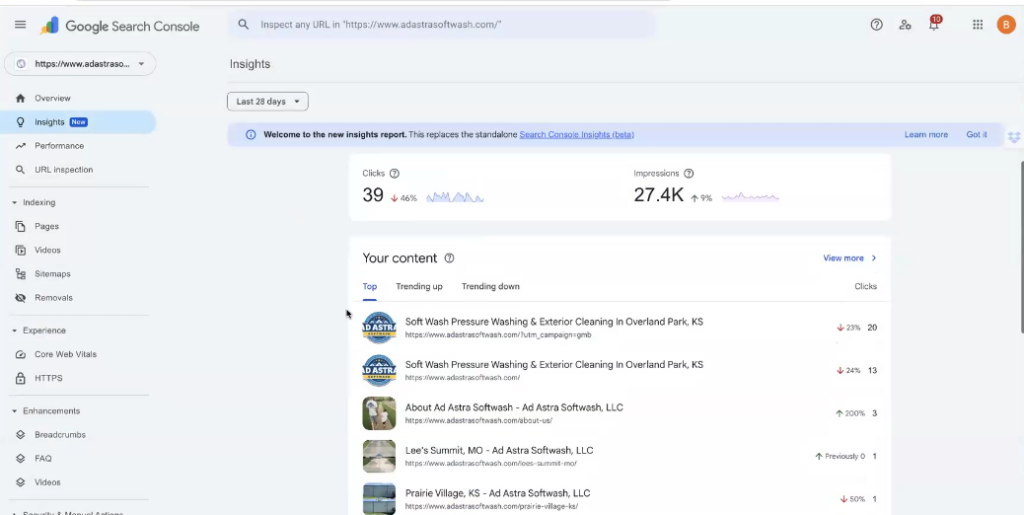Click the Impressions help info icon

[689, 173]
